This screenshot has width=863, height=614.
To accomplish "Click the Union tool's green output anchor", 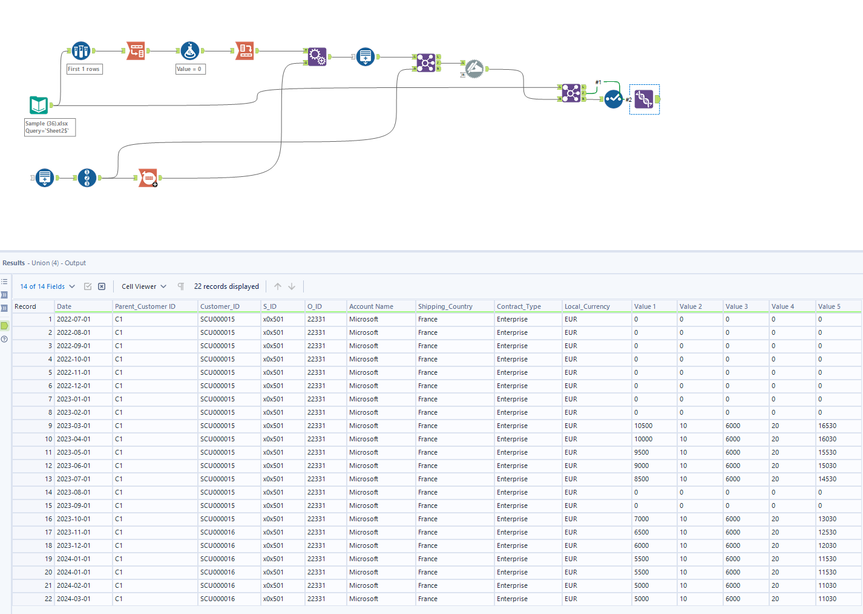I will click(x=657, y=99).
